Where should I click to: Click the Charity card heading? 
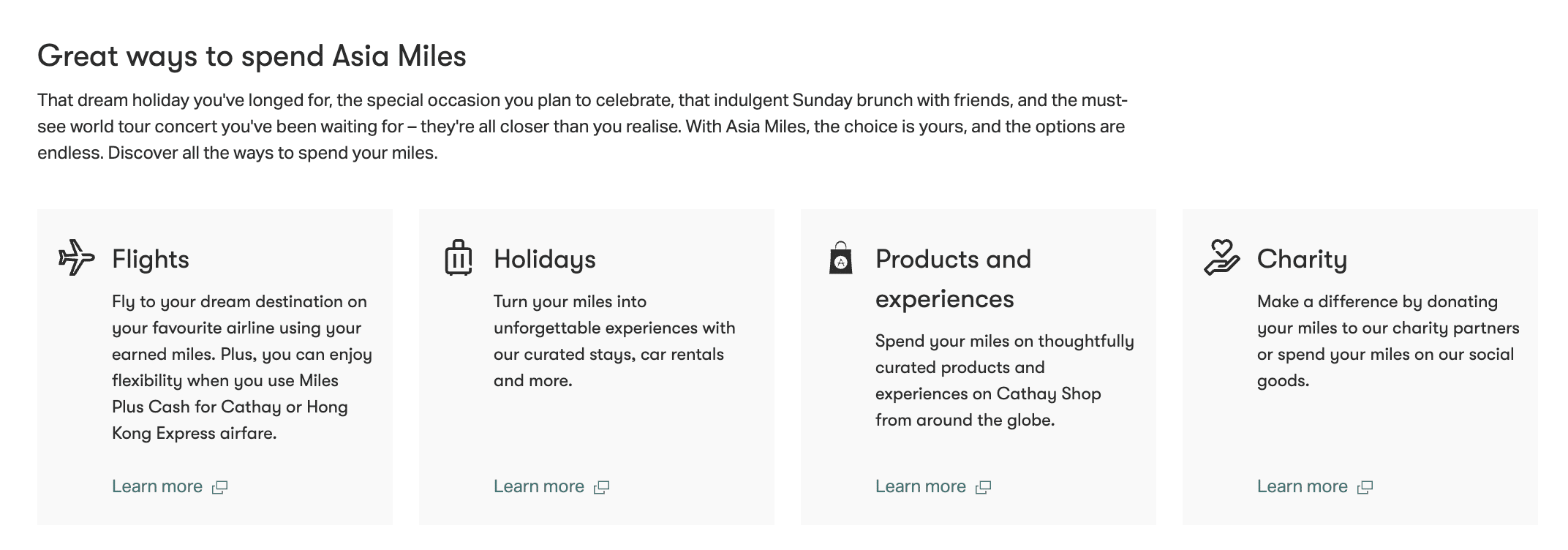pos(1302,260)
